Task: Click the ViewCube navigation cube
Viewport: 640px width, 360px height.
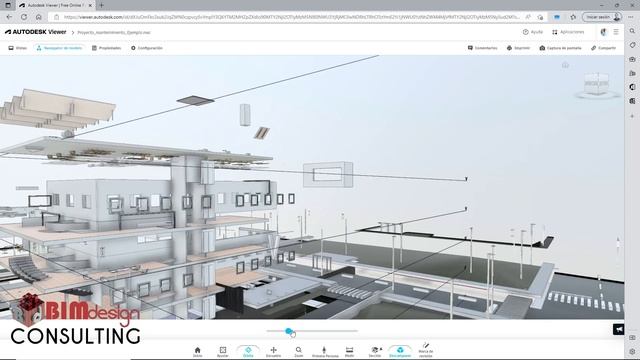Action: tap(597, 83)
